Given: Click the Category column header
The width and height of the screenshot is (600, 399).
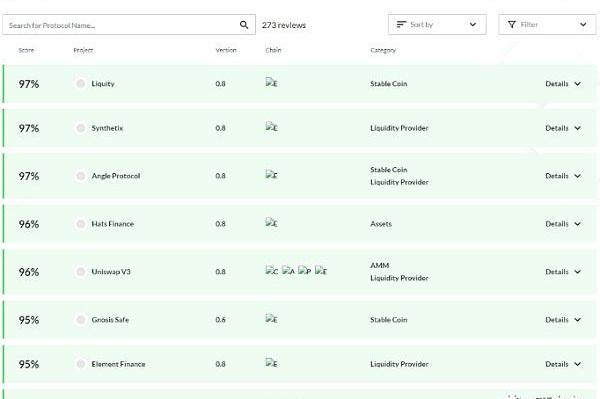Looking at the screenshot, I should click(383, 50).
